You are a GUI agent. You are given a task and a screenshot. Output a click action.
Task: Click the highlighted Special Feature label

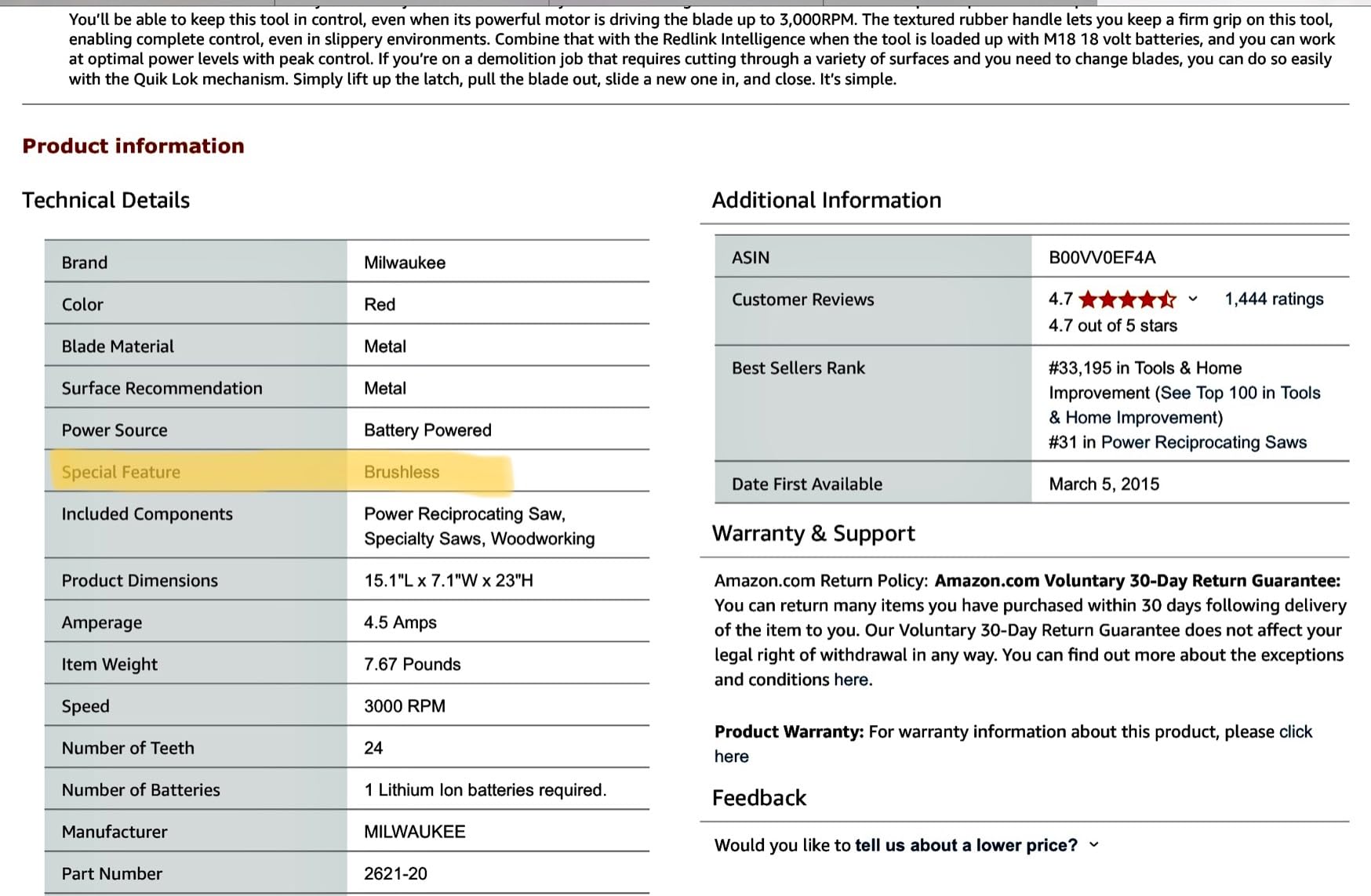pyautogui.click(x=121, y=472)
